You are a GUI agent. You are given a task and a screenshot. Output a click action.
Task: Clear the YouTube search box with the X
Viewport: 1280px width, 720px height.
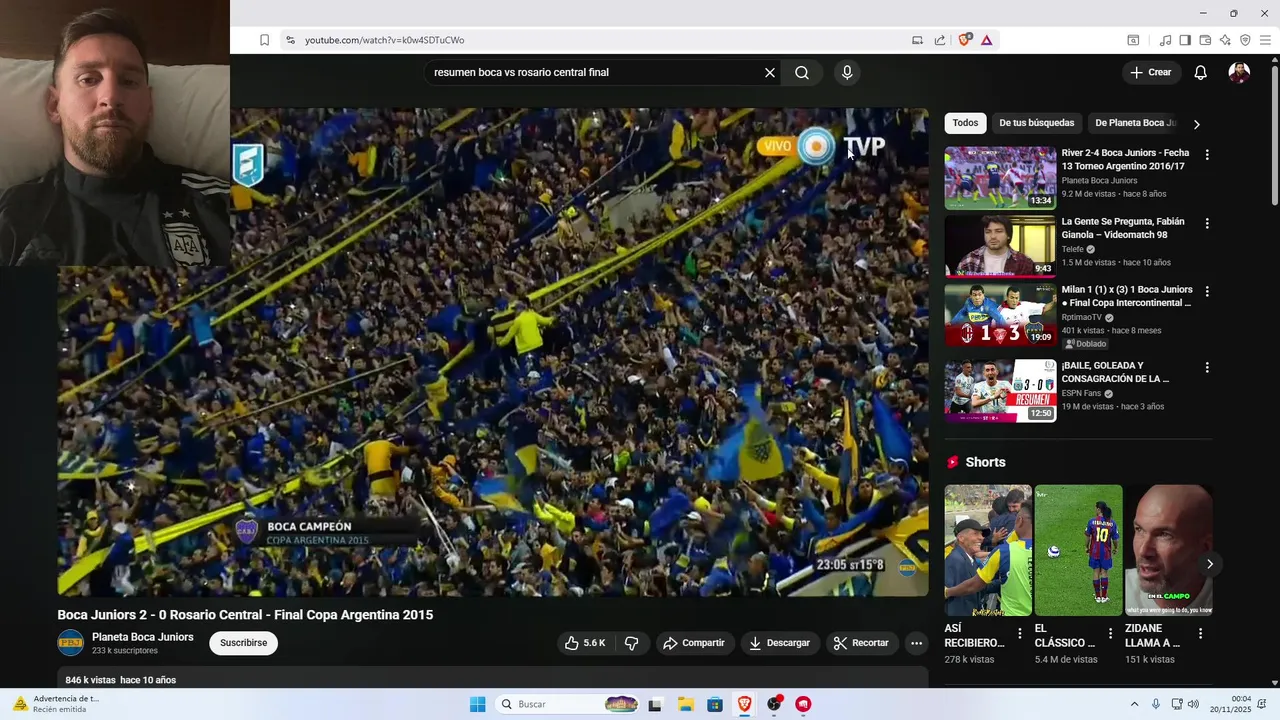[770, 72]
